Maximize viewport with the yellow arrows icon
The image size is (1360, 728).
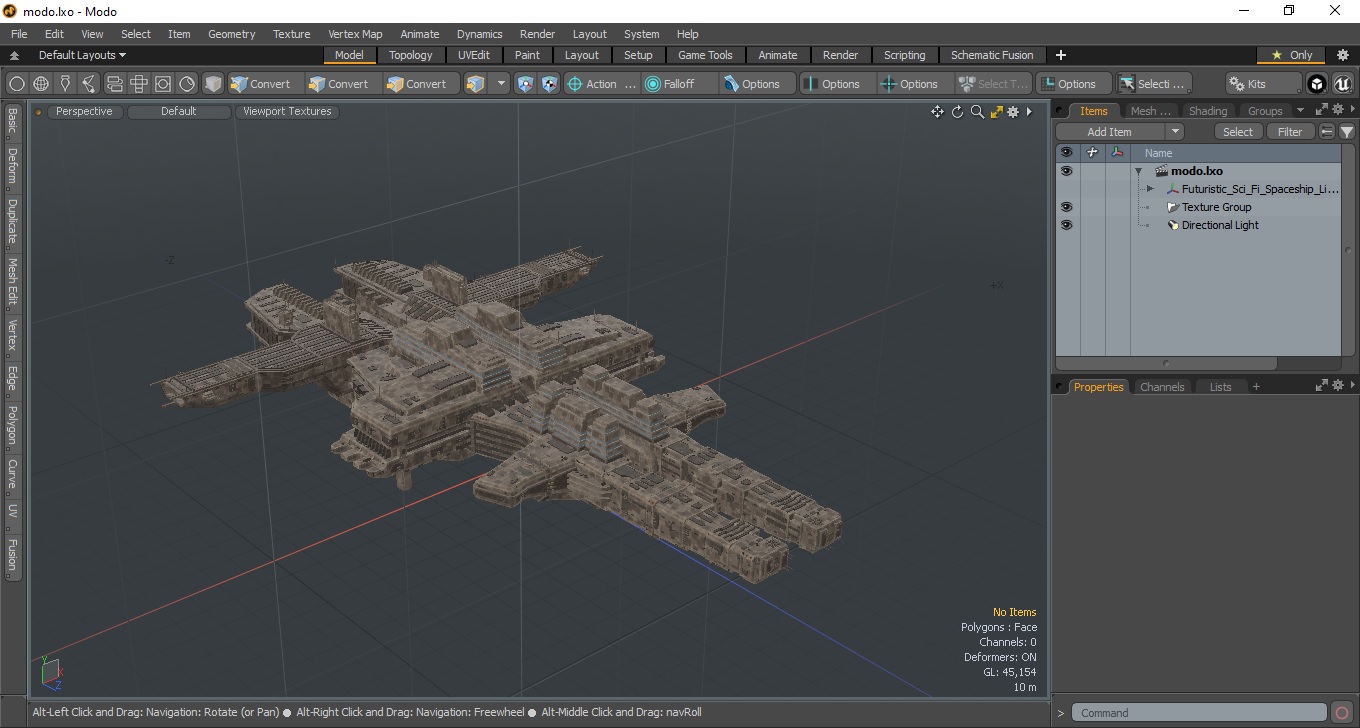[996, 112]
